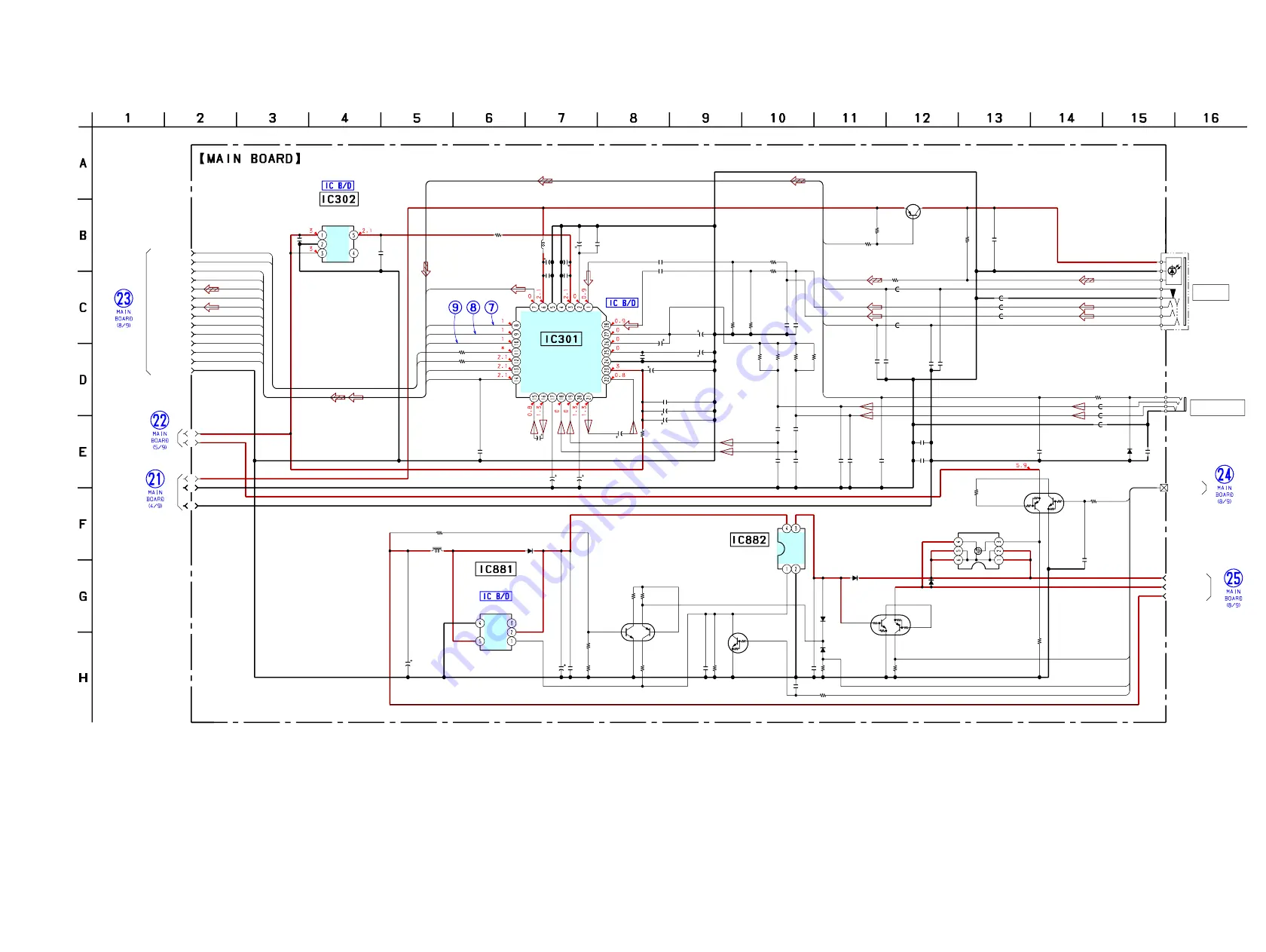1266x952 pixels.
Task: Select the IC B/D tag below IC881
Action: click(x=496, y=596)
